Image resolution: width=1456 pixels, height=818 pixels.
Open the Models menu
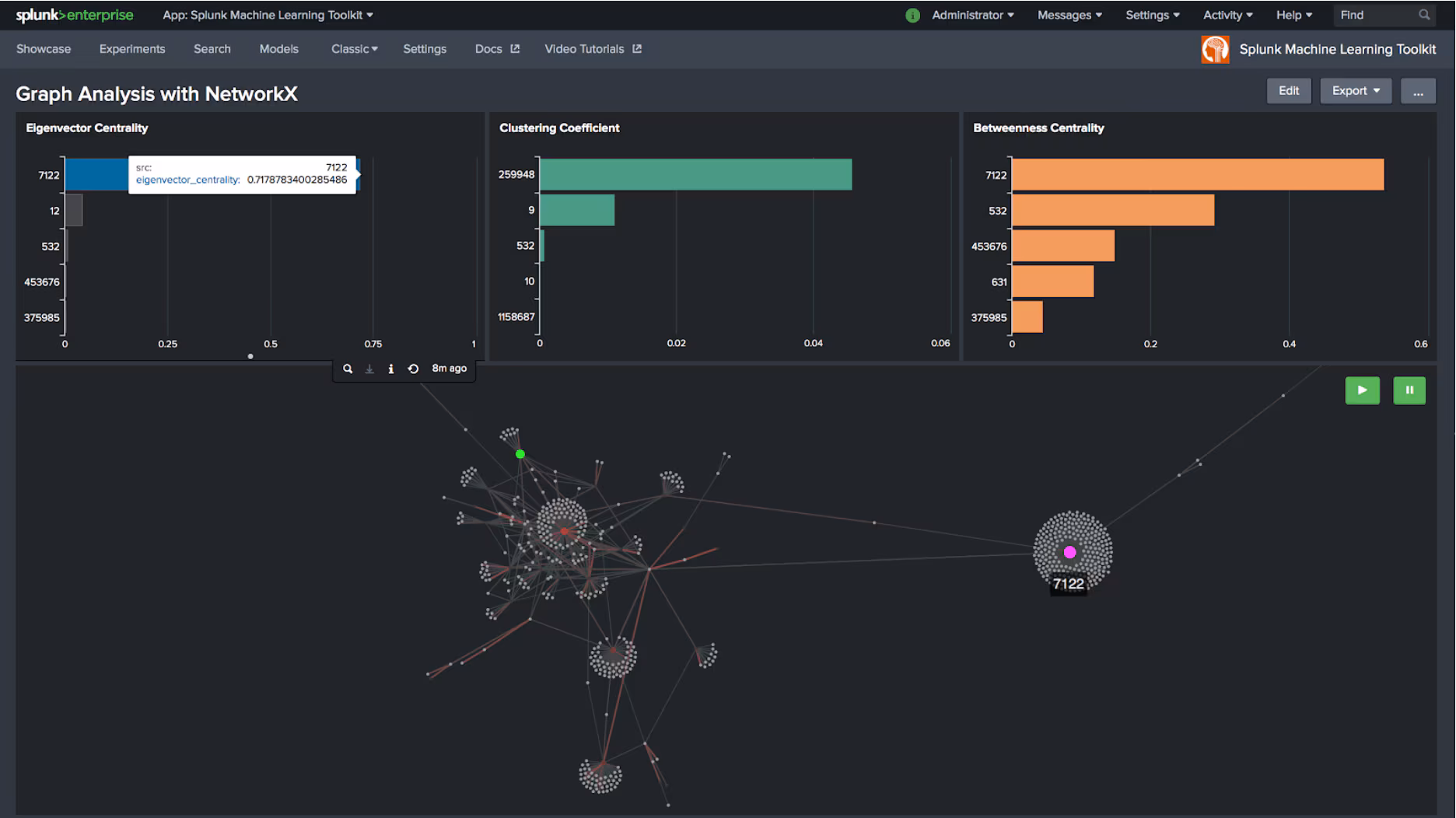click(x=278, y=48)
